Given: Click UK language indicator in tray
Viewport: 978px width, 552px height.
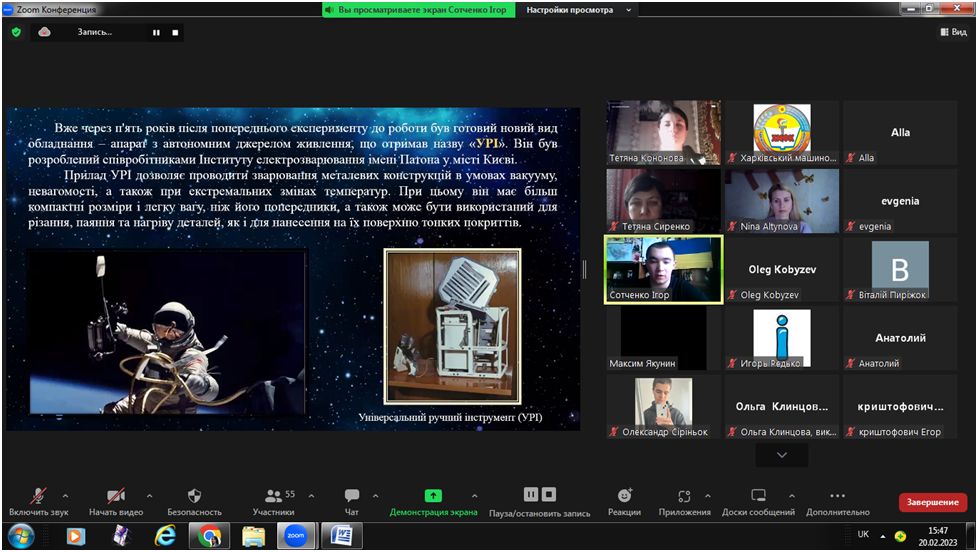Looking at the screenshot, I should point(863,534).
